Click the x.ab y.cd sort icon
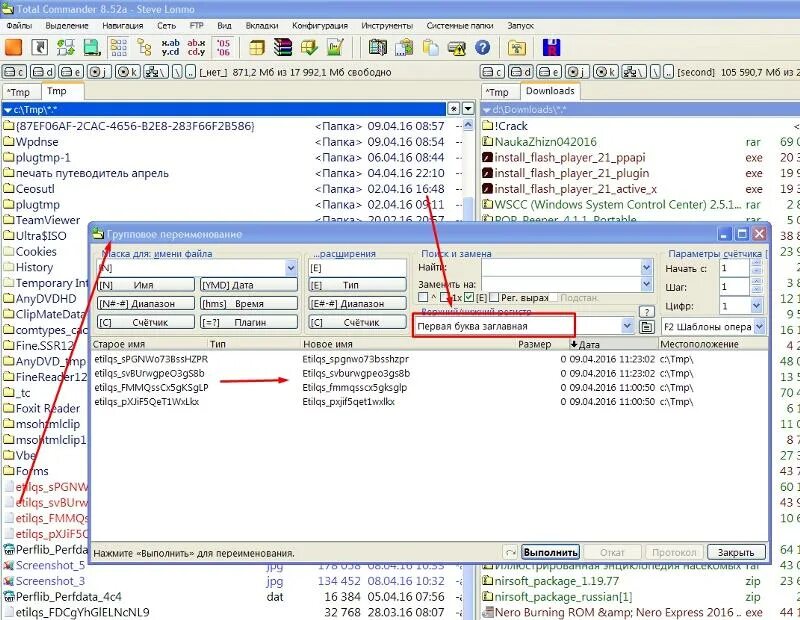800x620 pixels. click(170, 47)
